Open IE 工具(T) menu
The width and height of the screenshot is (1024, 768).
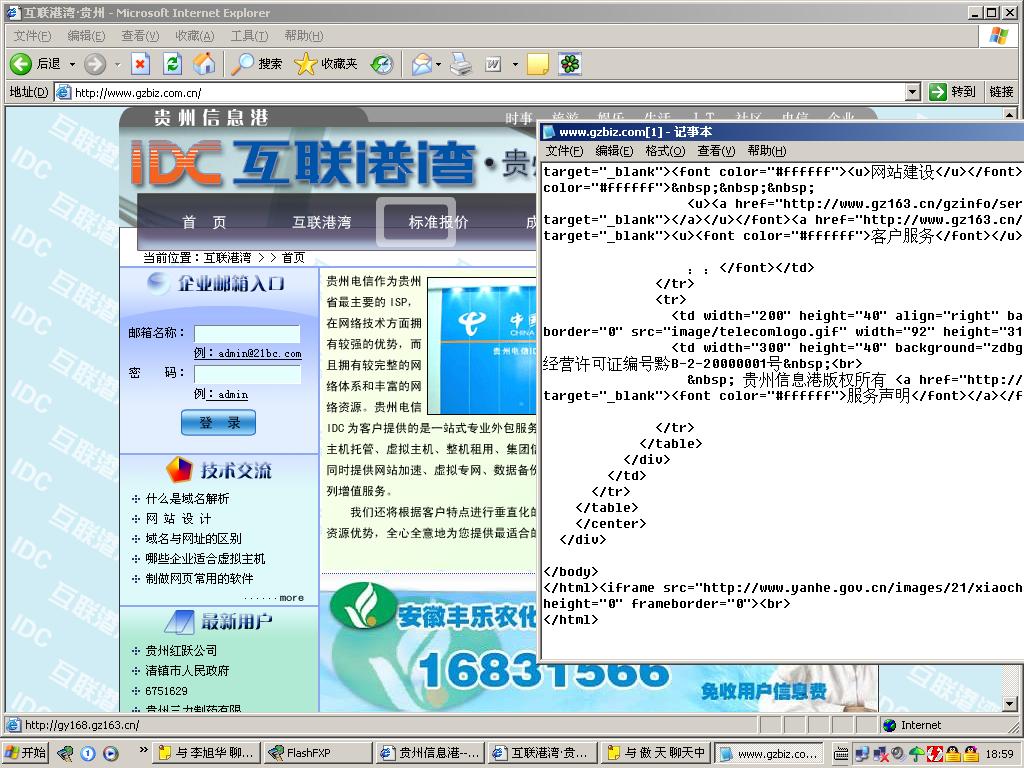coord(249,36)
